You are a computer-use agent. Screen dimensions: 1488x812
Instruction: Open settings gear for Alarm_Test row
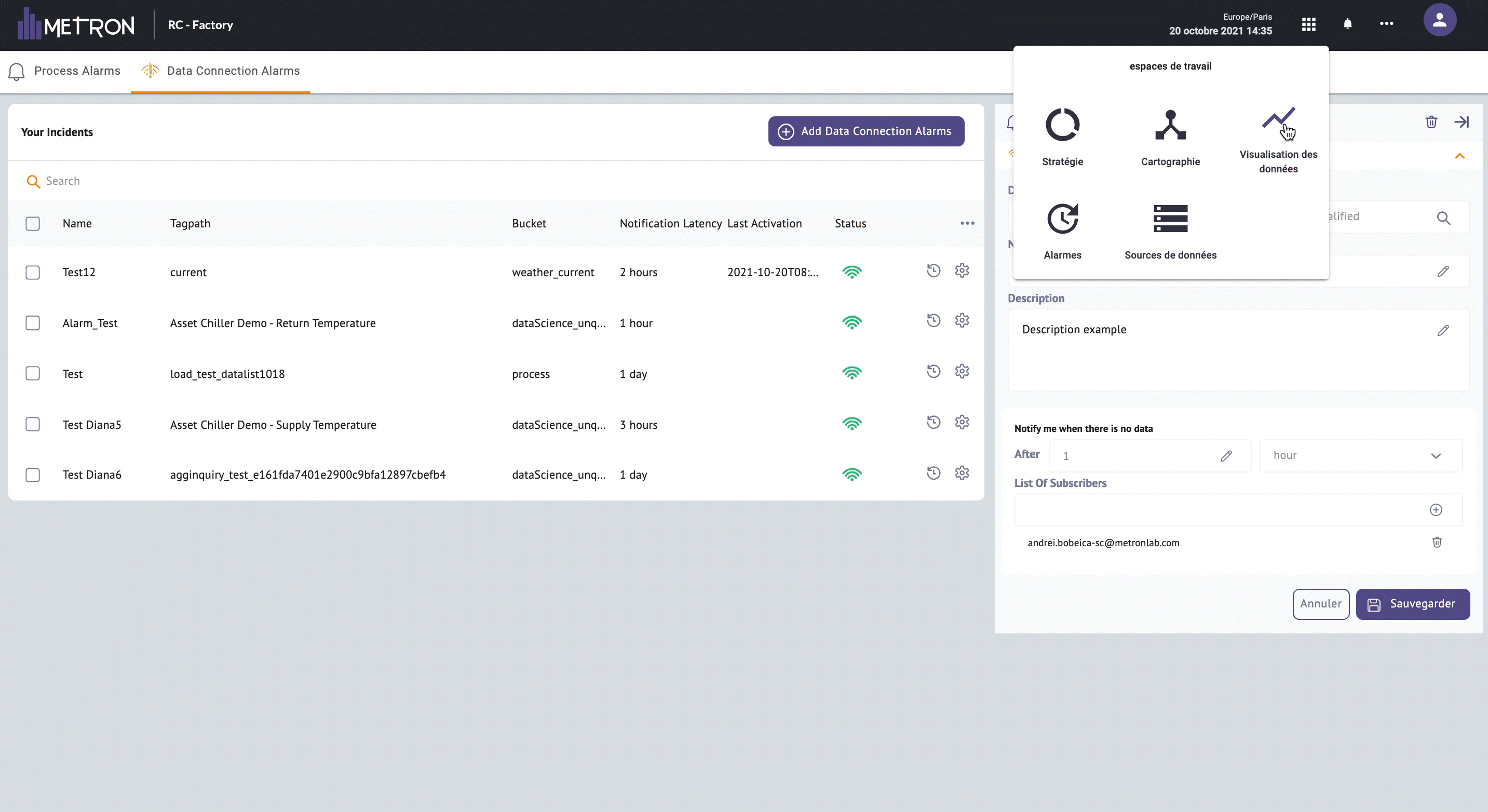[x=961, y=320]
